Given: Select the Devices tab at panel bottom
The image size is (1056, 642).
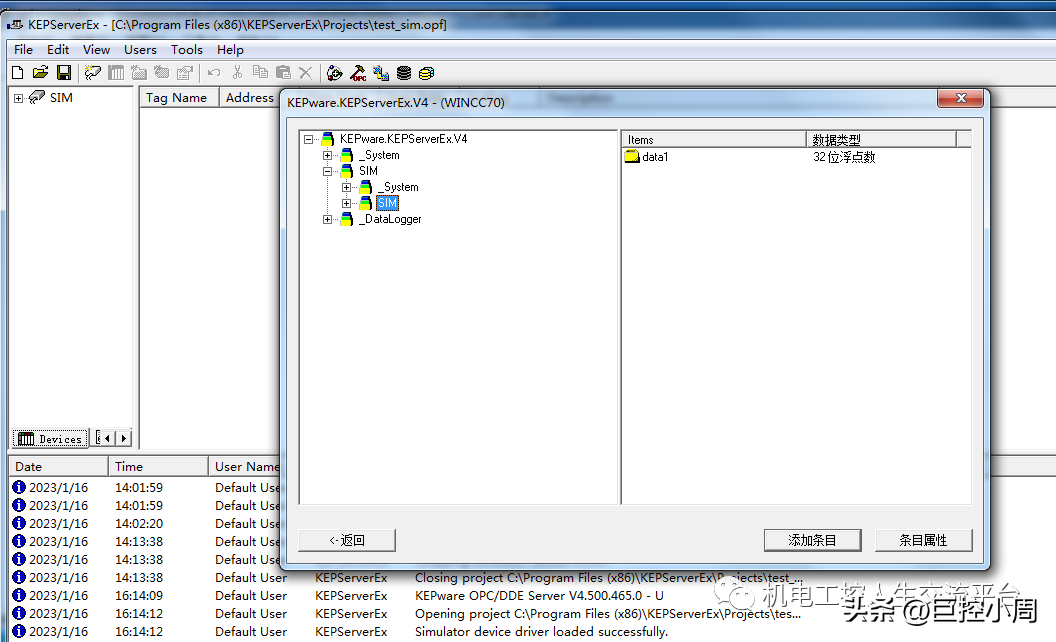Looking at the screenshot, I should (x=51, y=439).
